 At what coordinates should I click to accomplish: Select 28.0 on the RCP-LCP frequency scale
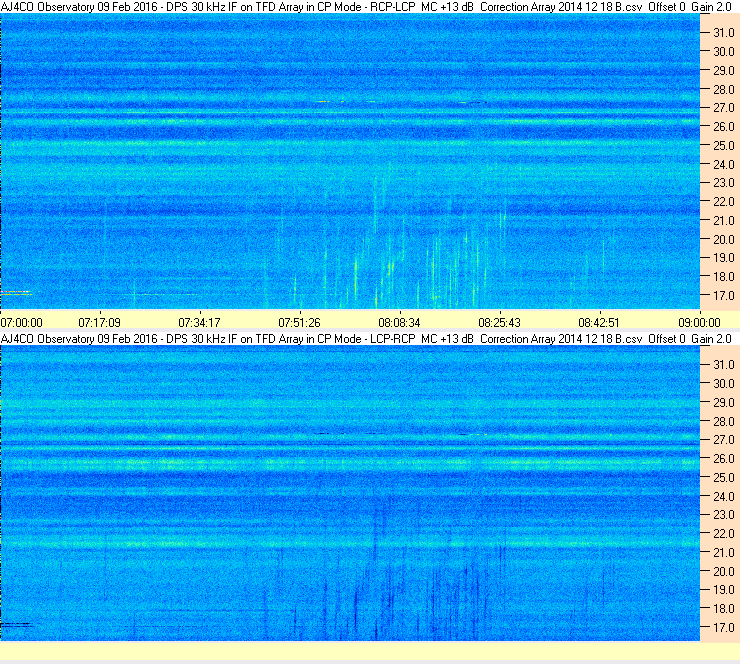click(724, 89)
